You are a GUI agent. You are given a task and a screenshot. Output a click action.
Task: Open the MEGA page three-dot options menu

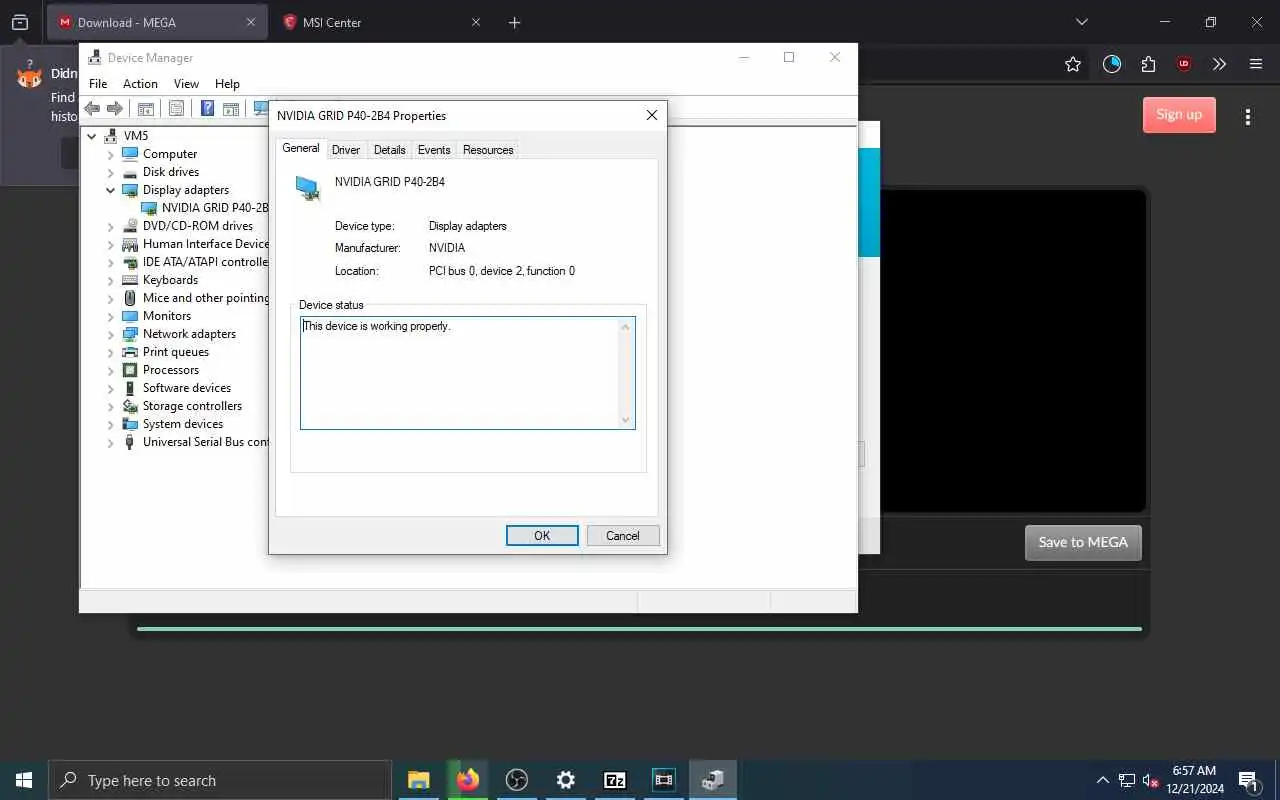[1248, 117]
